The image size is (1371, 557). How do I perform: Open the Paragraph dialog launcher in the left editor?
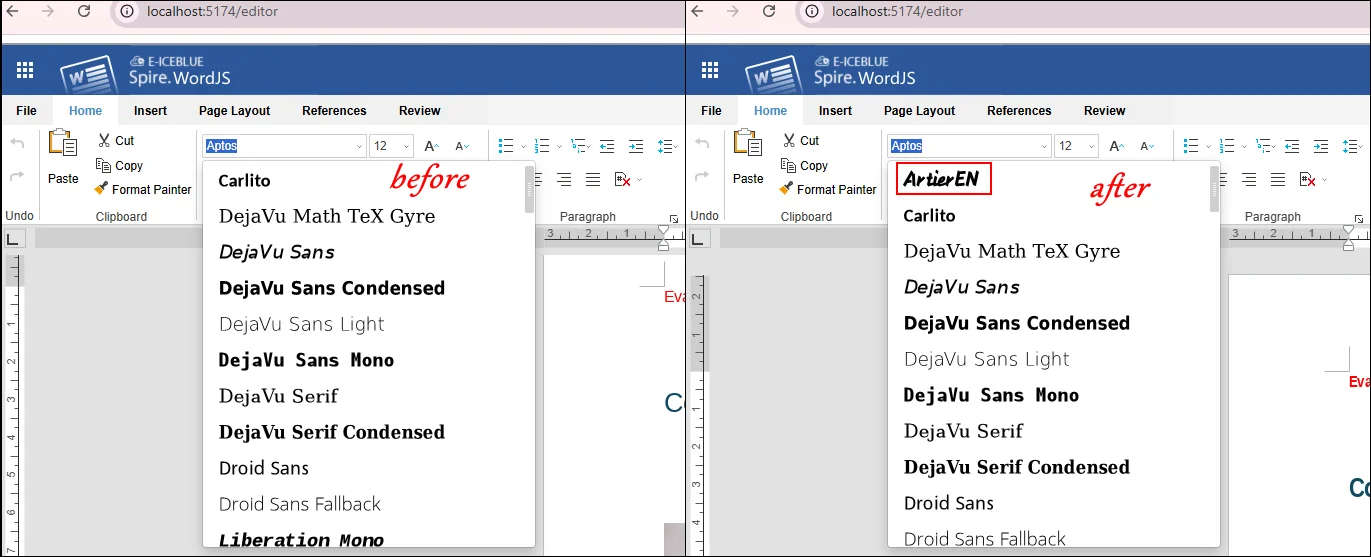coord(673,217)
